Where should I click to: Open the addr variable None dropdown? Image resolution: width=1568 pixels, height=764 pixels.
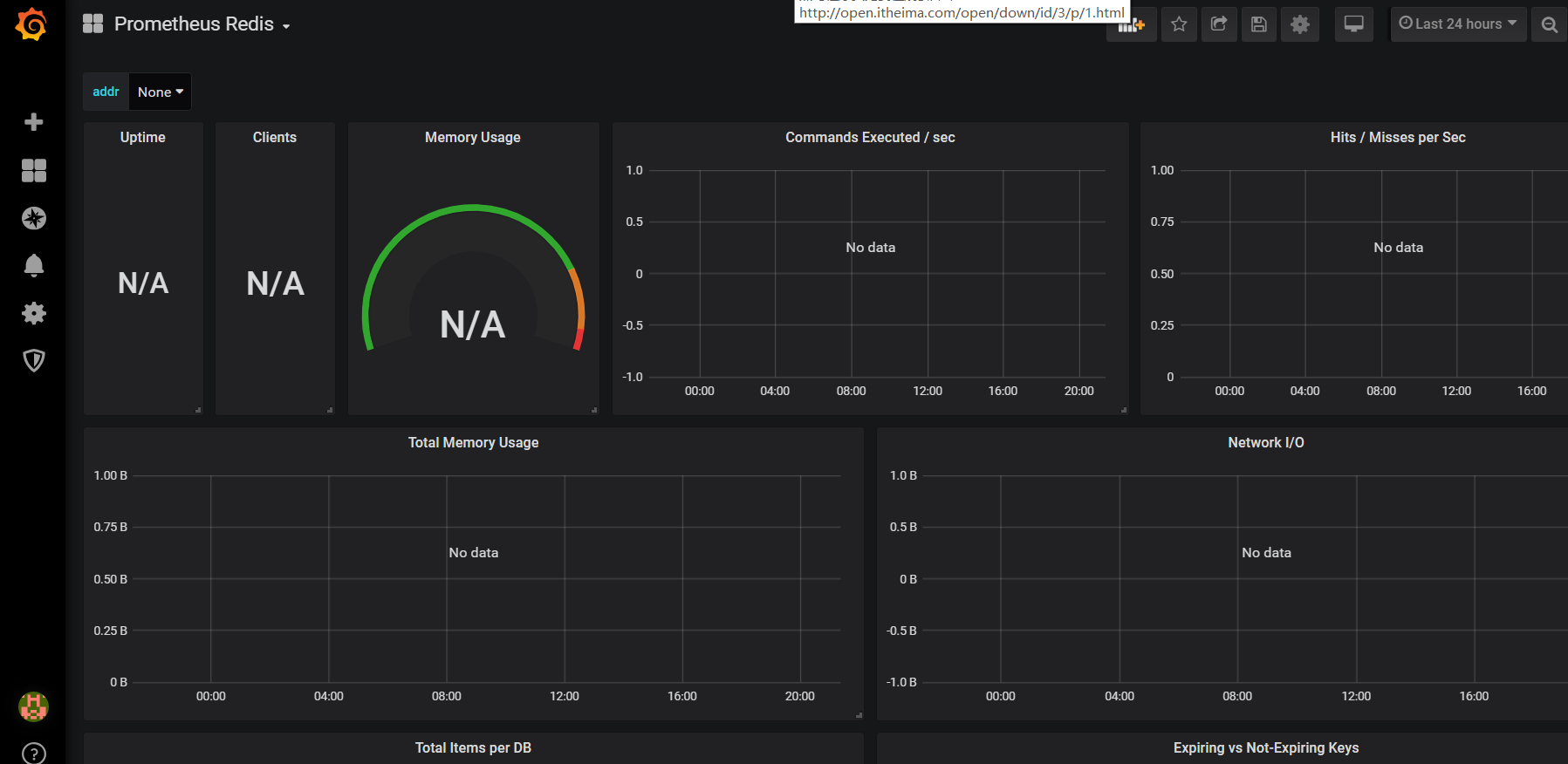(161, 92)
